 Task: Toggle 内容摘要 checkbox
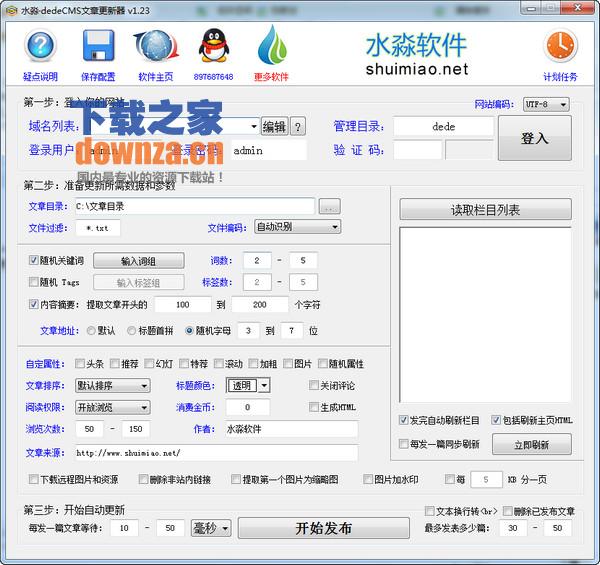33,304
